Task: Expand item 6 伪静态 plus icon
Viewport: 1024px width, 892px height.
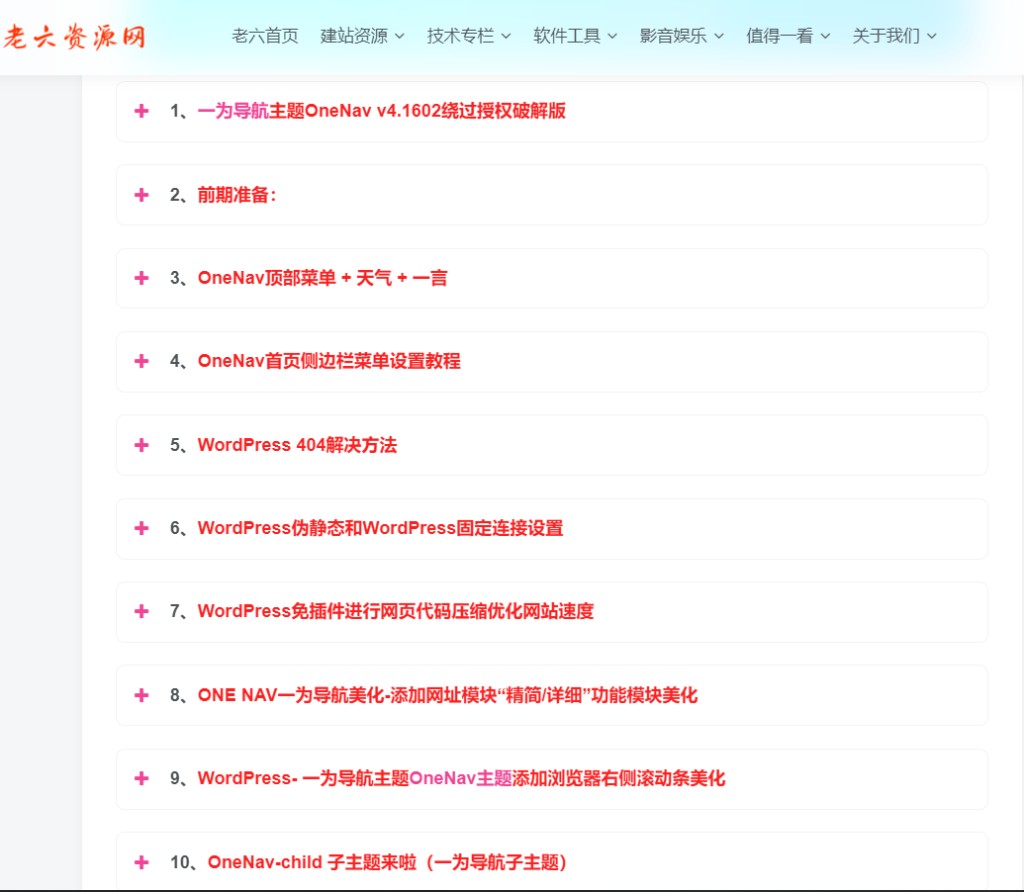Action: [141, 528]
